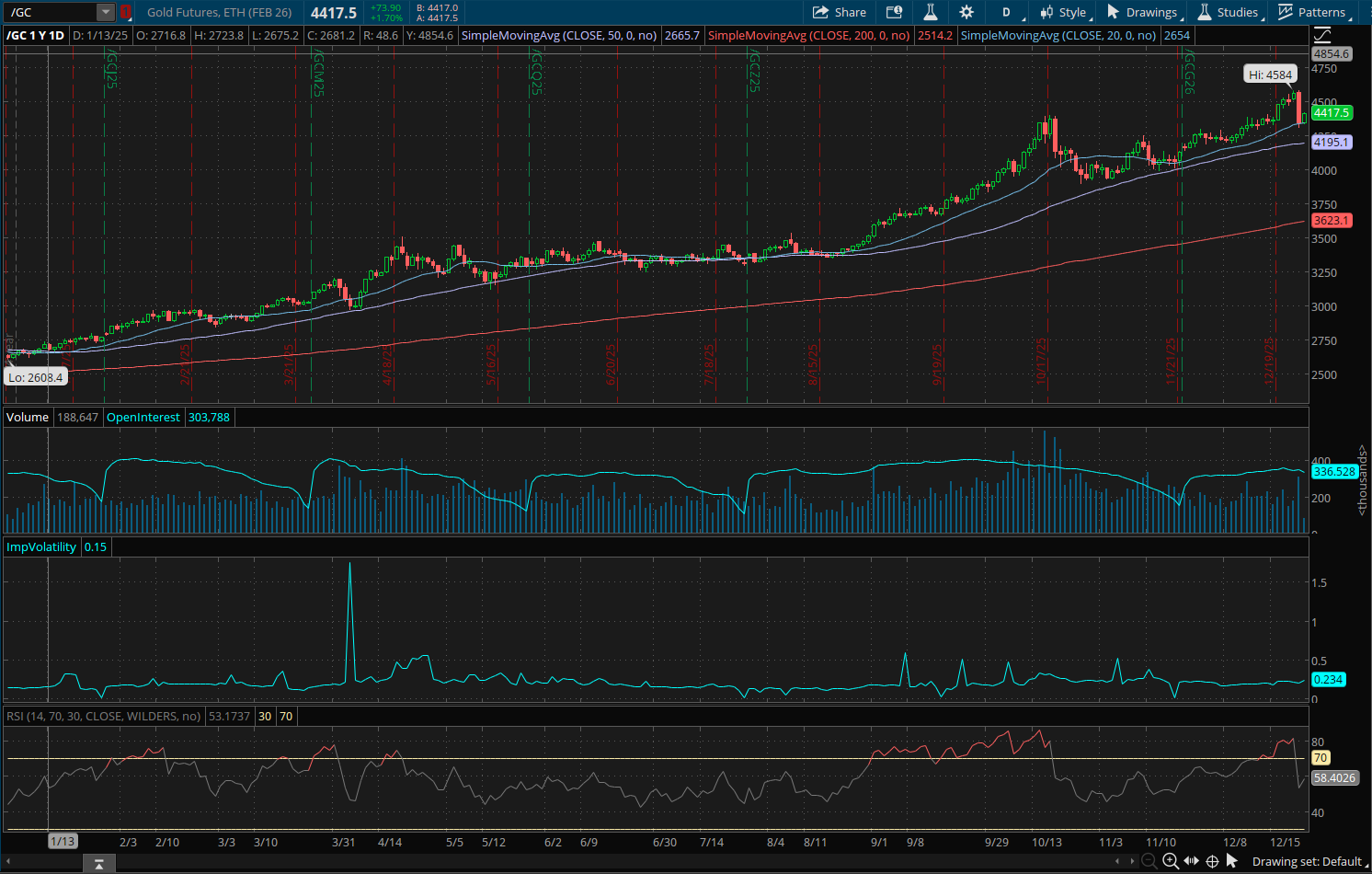Activate the zoom-in magnifier tool
The width and height of the screenshot is (1372, 874).
(1170, 862)
